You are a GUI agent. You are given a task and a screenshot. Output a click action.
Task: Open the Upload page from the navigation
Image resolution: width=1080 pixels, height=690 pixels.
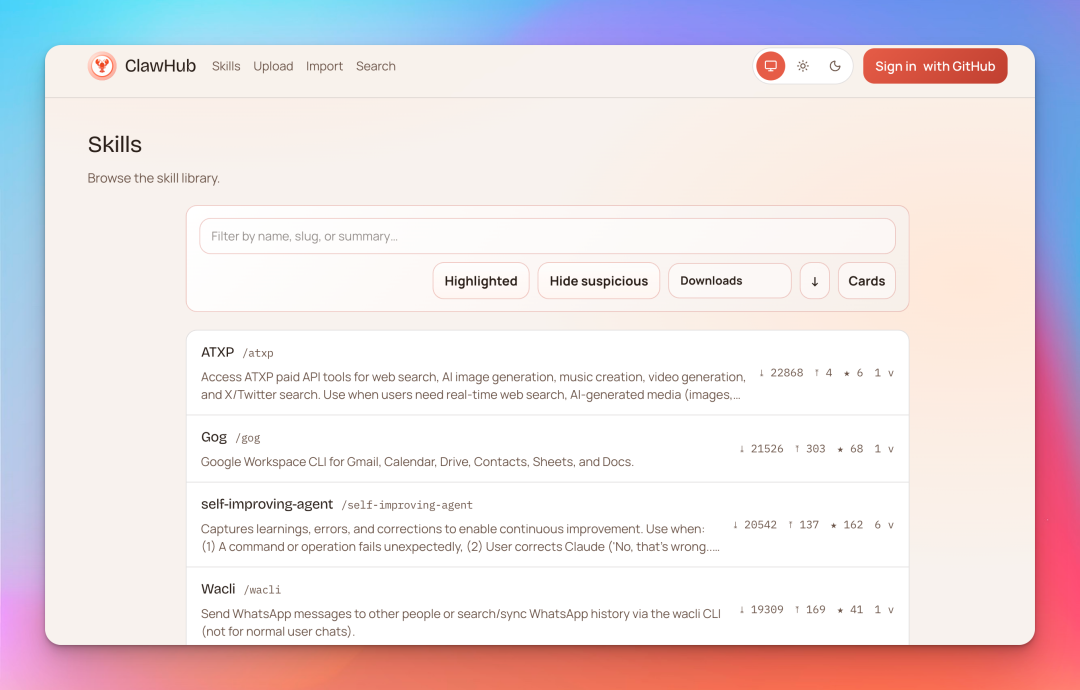[273, 66]
